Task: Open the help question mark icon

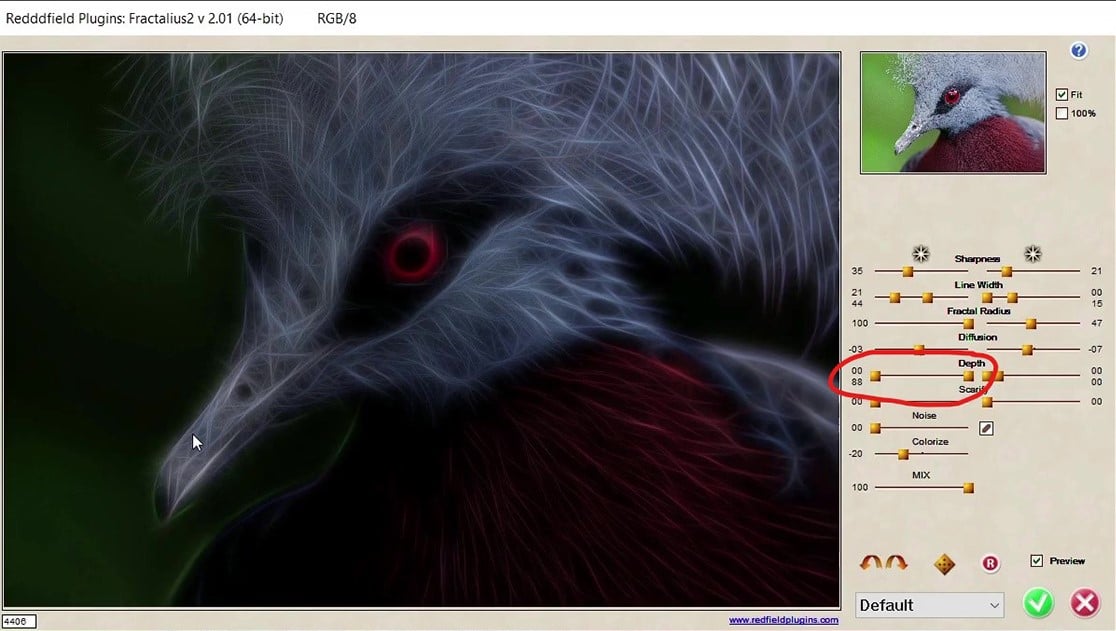Action: click(x=1078, y=51)
